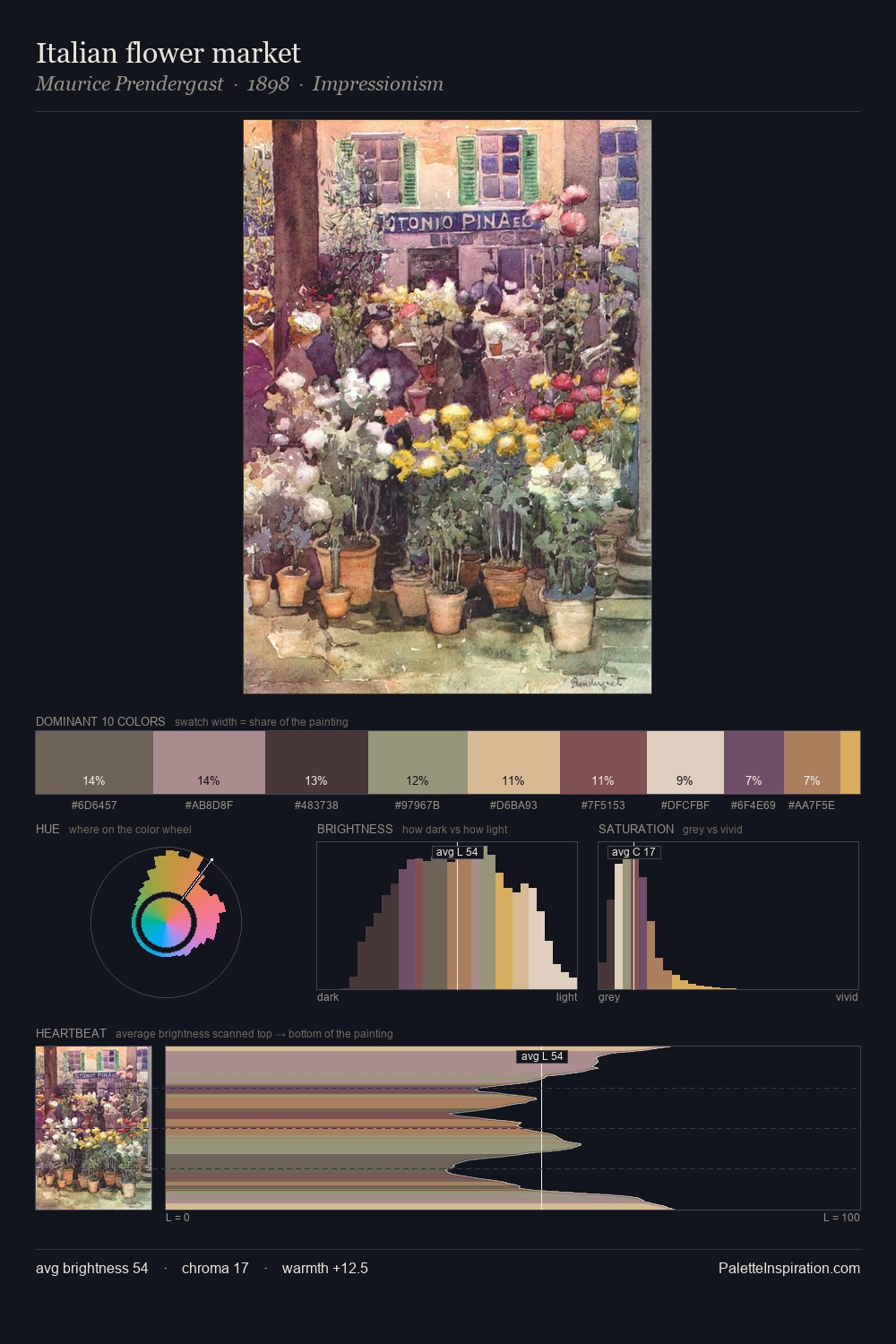Click the 'vivid' axis label under saturation chart
Viewport: 896px width, 1344px height.
point(847,997)
